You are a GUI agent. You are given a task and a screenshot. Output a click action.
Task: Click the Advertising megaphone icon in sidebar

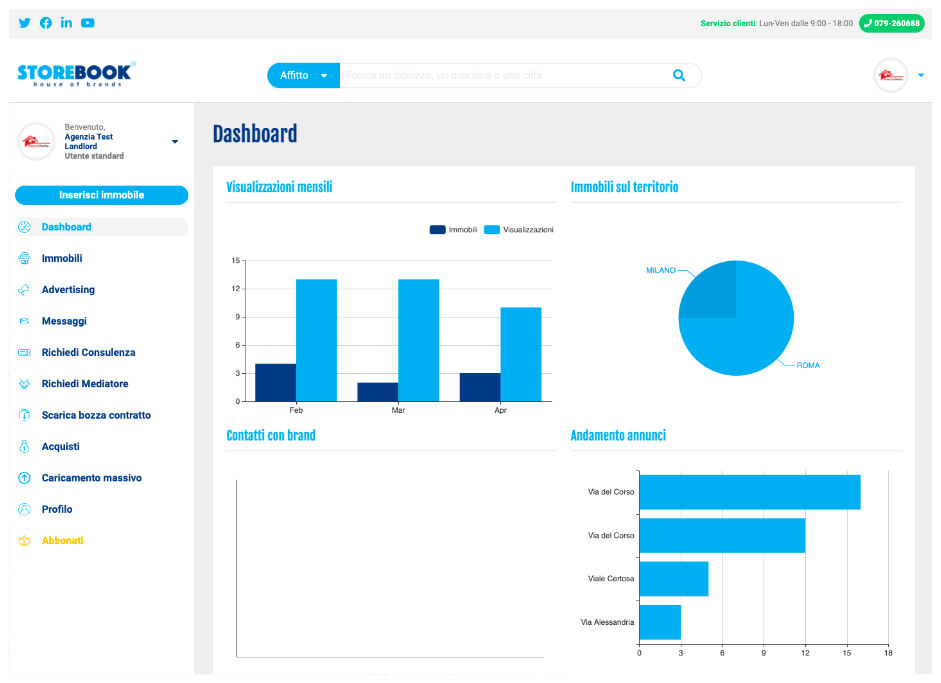pyautogui.click(x=24, y=290)
